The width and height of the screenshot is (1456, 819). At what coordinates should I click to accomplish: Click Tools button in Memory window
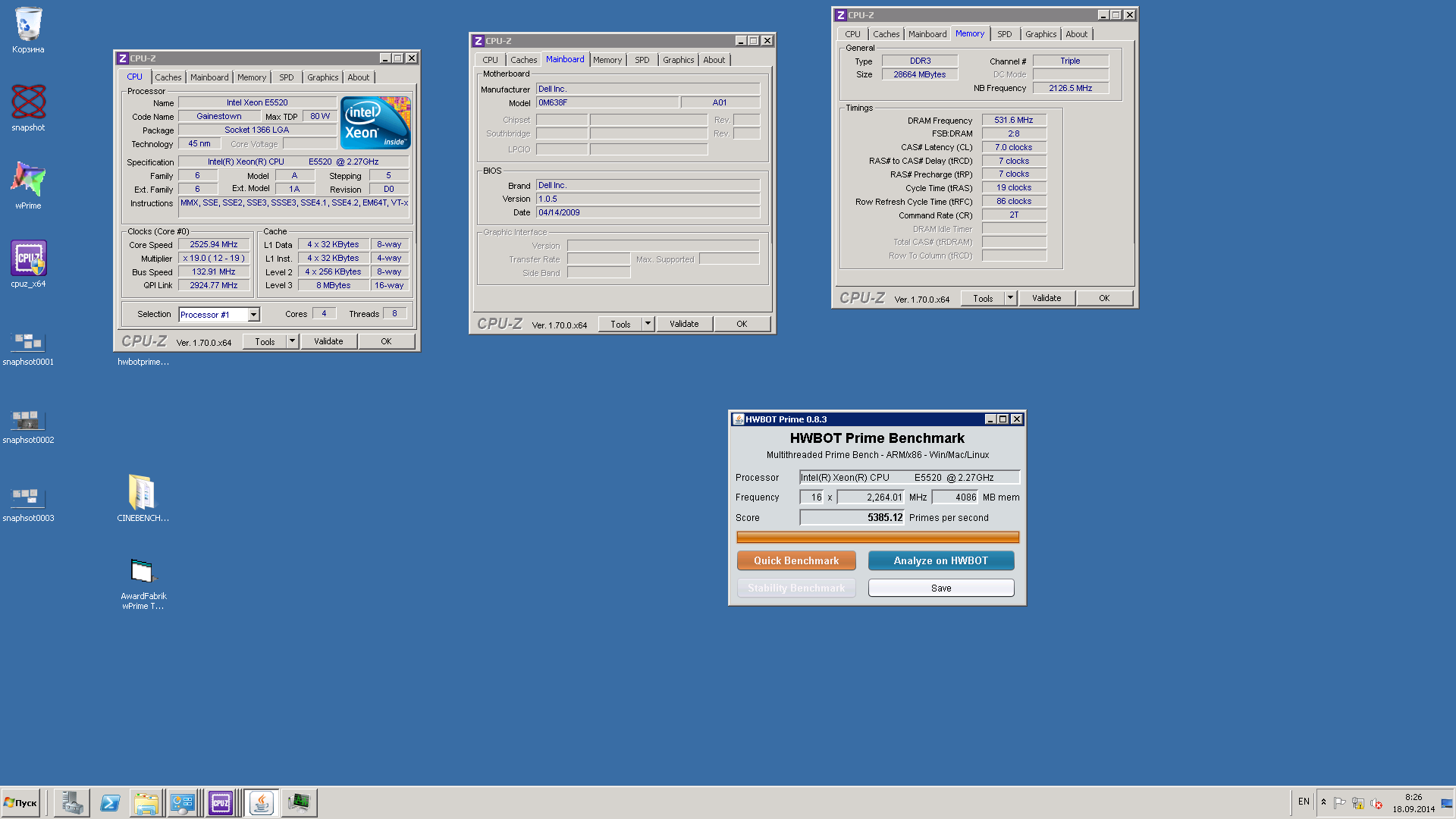(983, 298)
